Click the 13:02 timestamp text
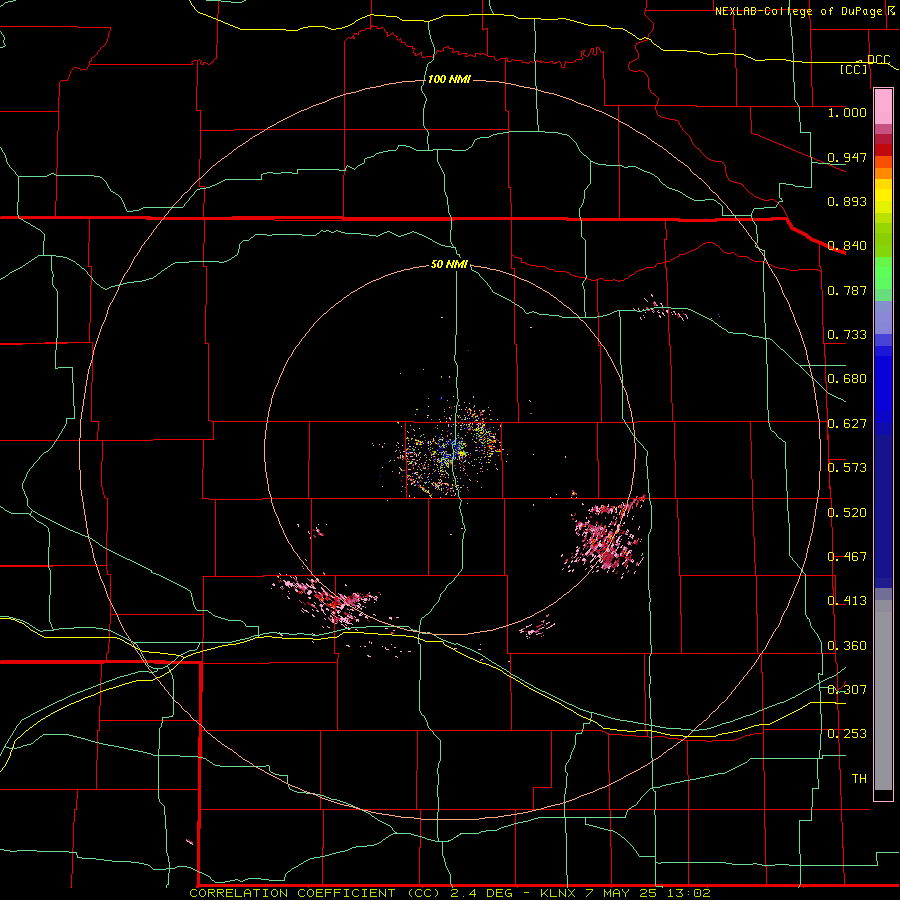The image size is (900, 900). click(x=690, y=893)
